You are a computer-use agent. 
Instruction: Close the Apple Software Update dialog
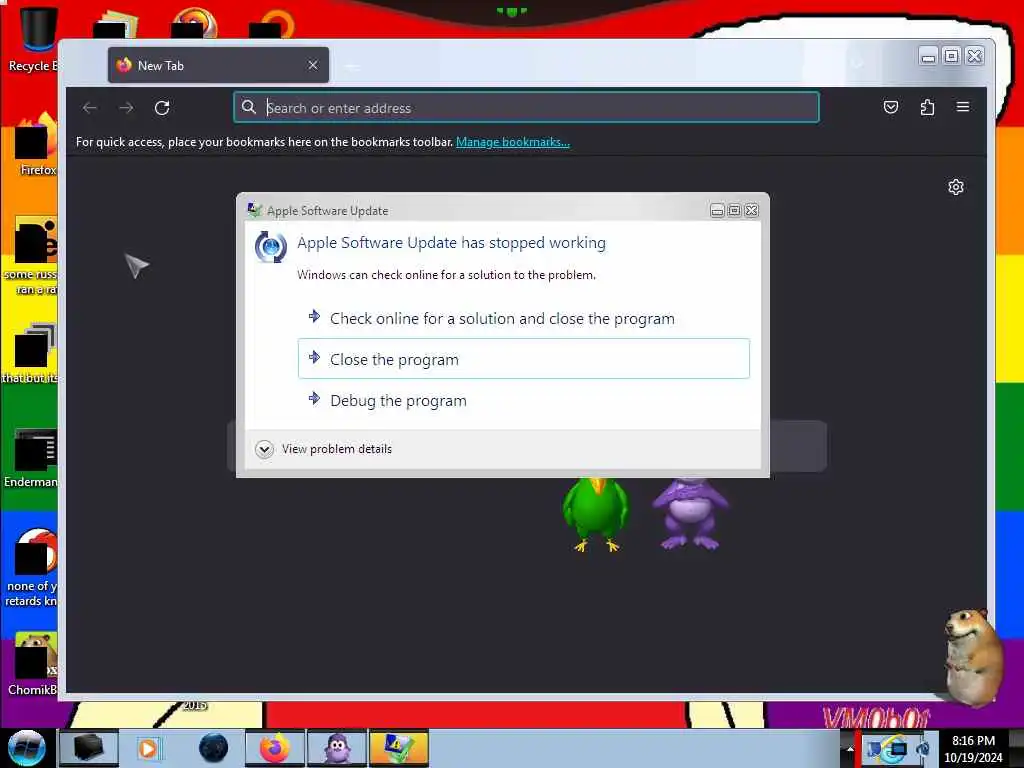(752, 210)
